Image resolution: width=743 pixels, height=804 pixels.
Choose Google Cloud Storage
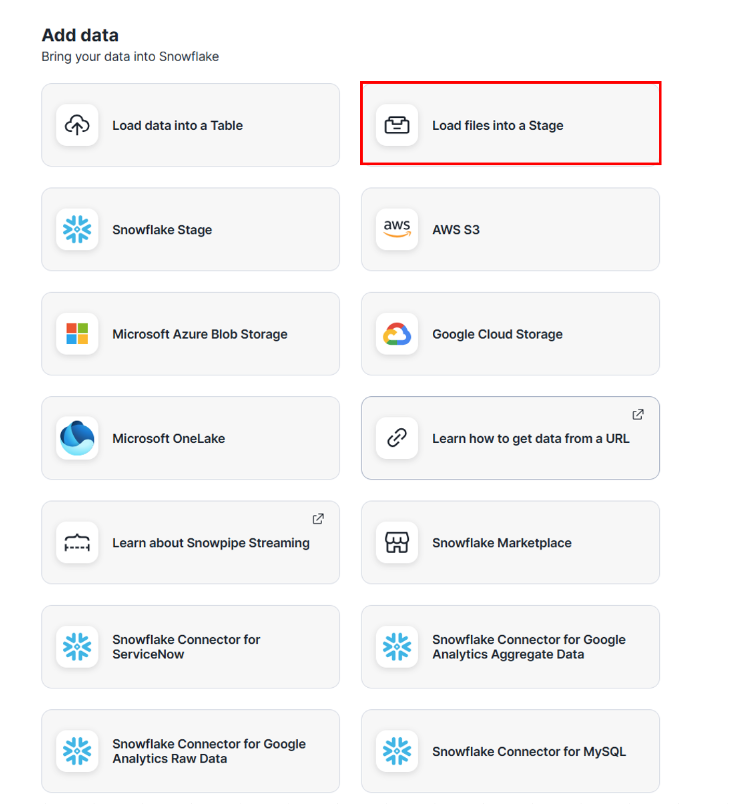[510, 334]
